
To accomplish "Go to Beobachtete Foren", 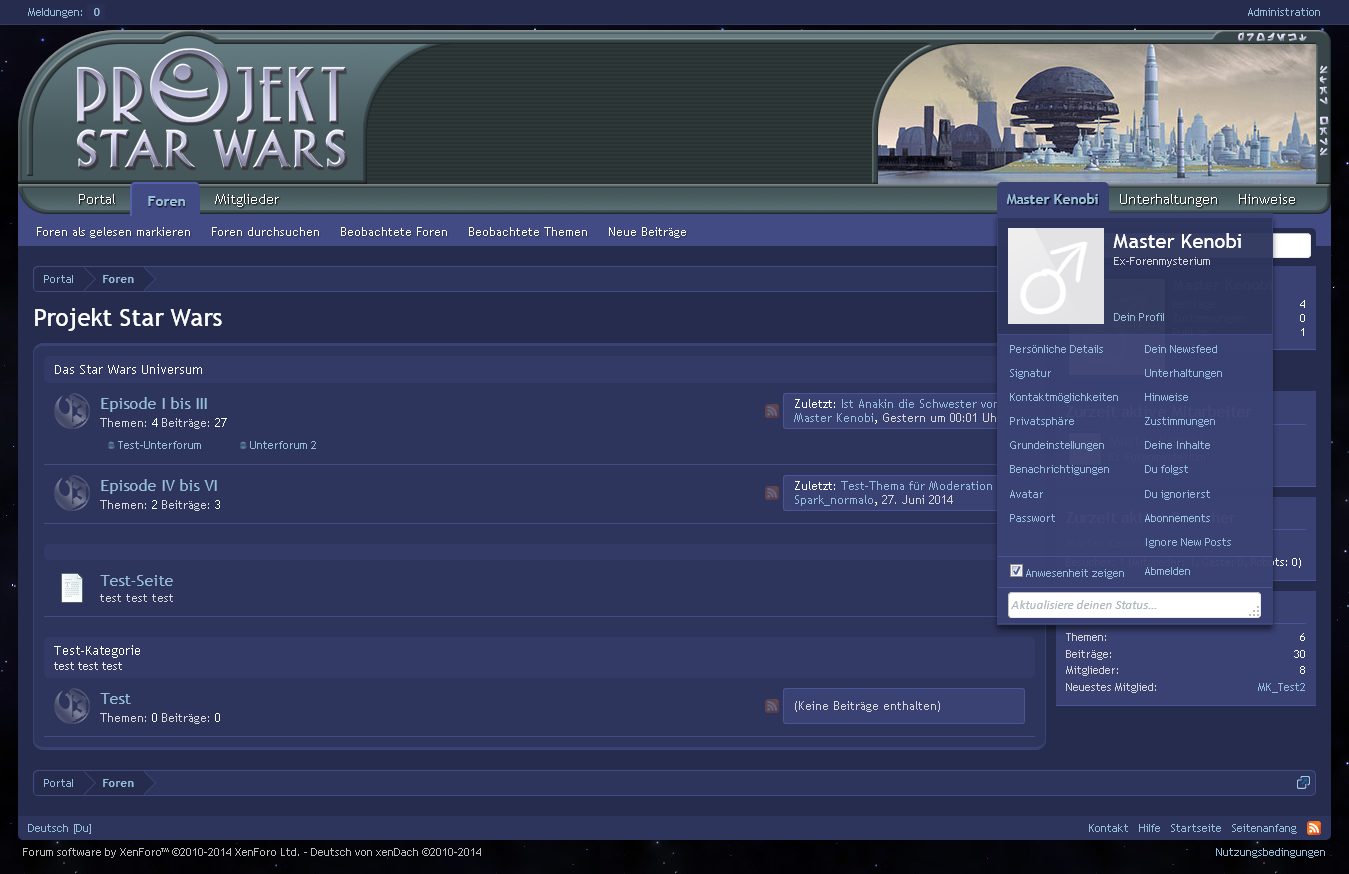I will [394, 232].
